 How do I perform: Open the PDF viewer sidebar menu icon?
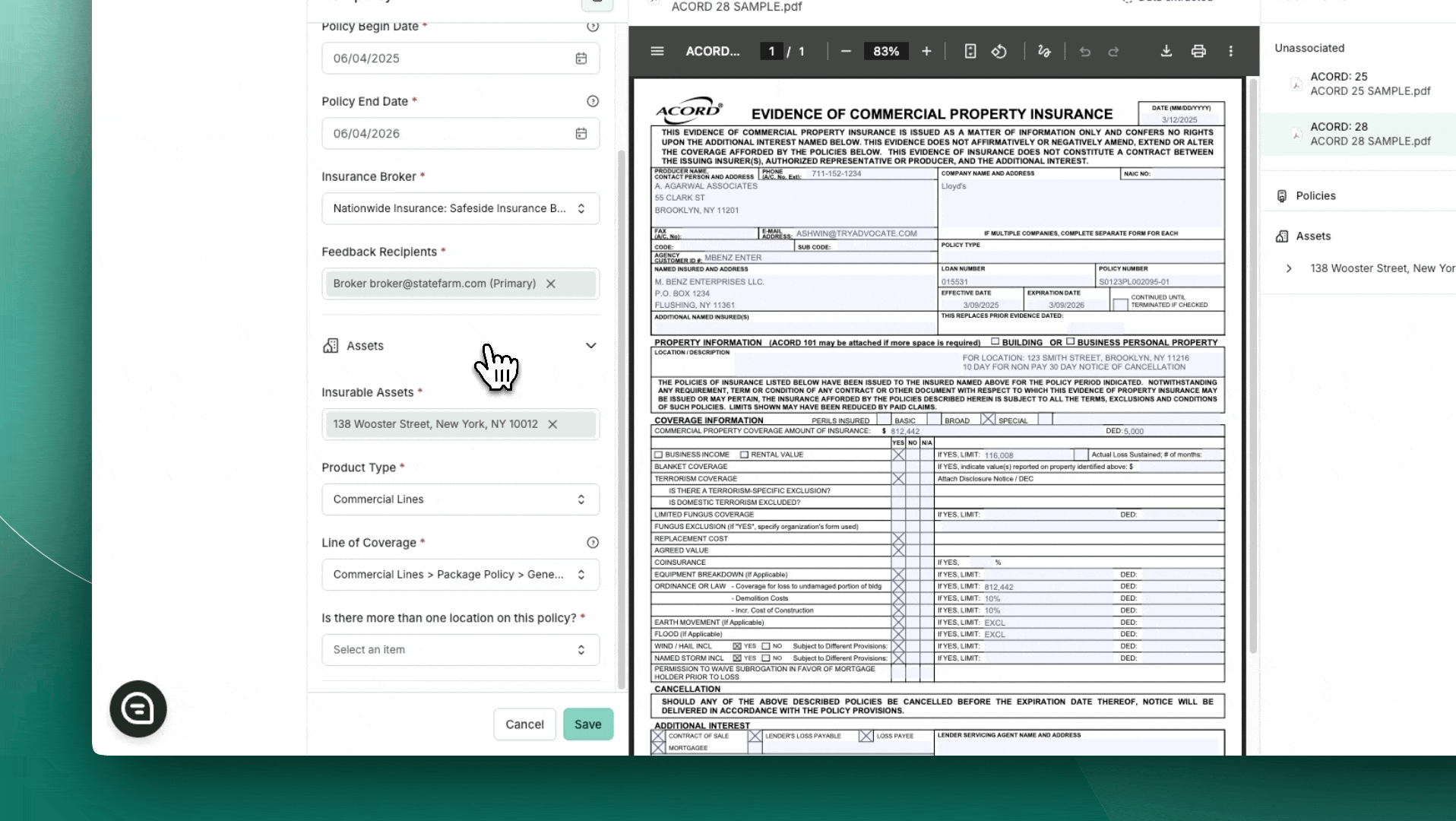657,51
